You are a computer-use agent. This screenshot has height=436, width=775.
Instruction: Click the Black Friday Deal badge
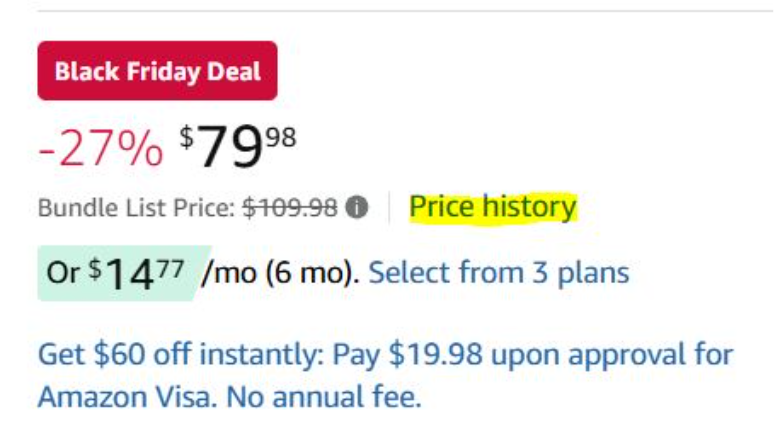157,71
